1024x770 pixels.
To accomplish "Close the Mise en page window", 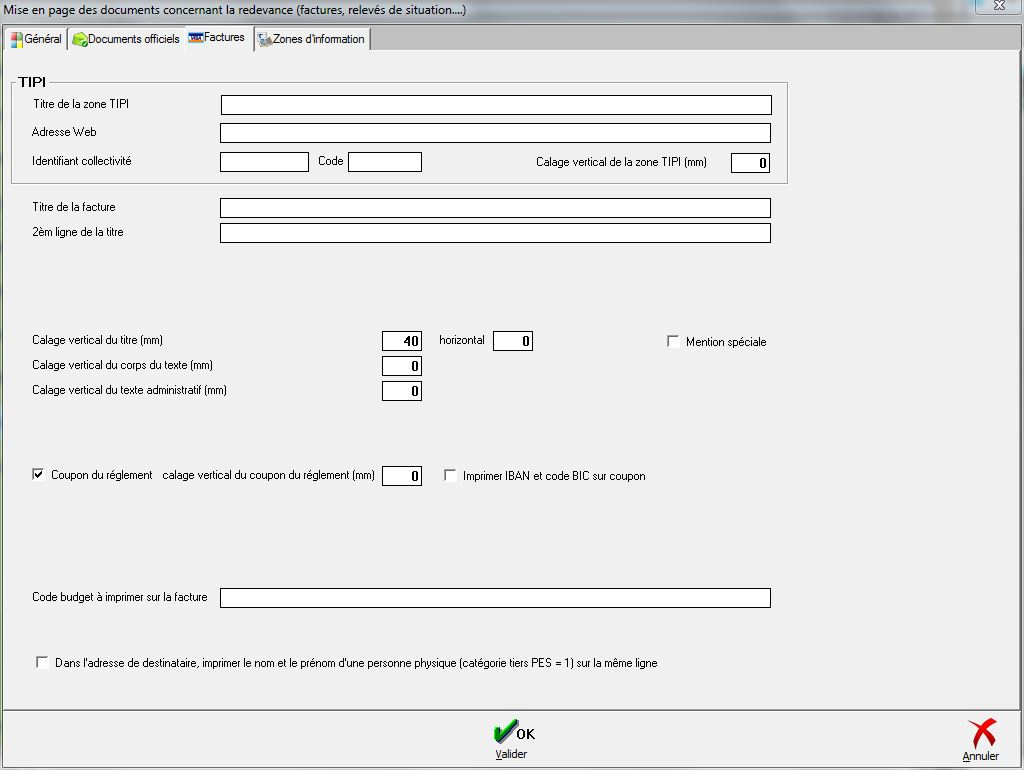I will [x=998, y=6].
